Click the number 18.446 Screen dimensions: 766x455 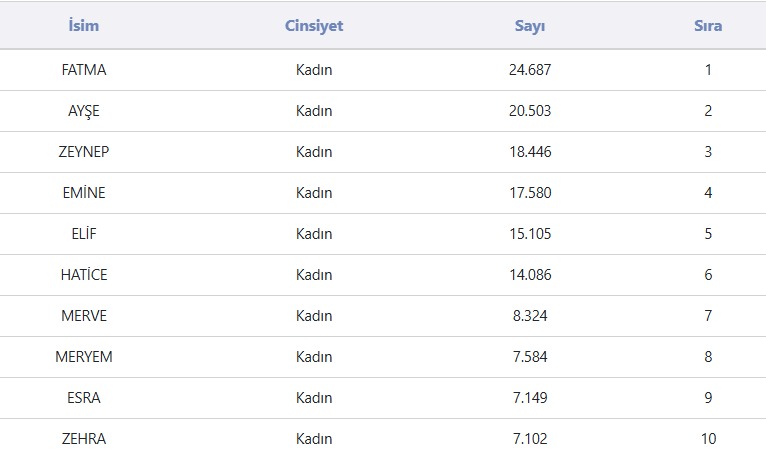click(529, 152)
